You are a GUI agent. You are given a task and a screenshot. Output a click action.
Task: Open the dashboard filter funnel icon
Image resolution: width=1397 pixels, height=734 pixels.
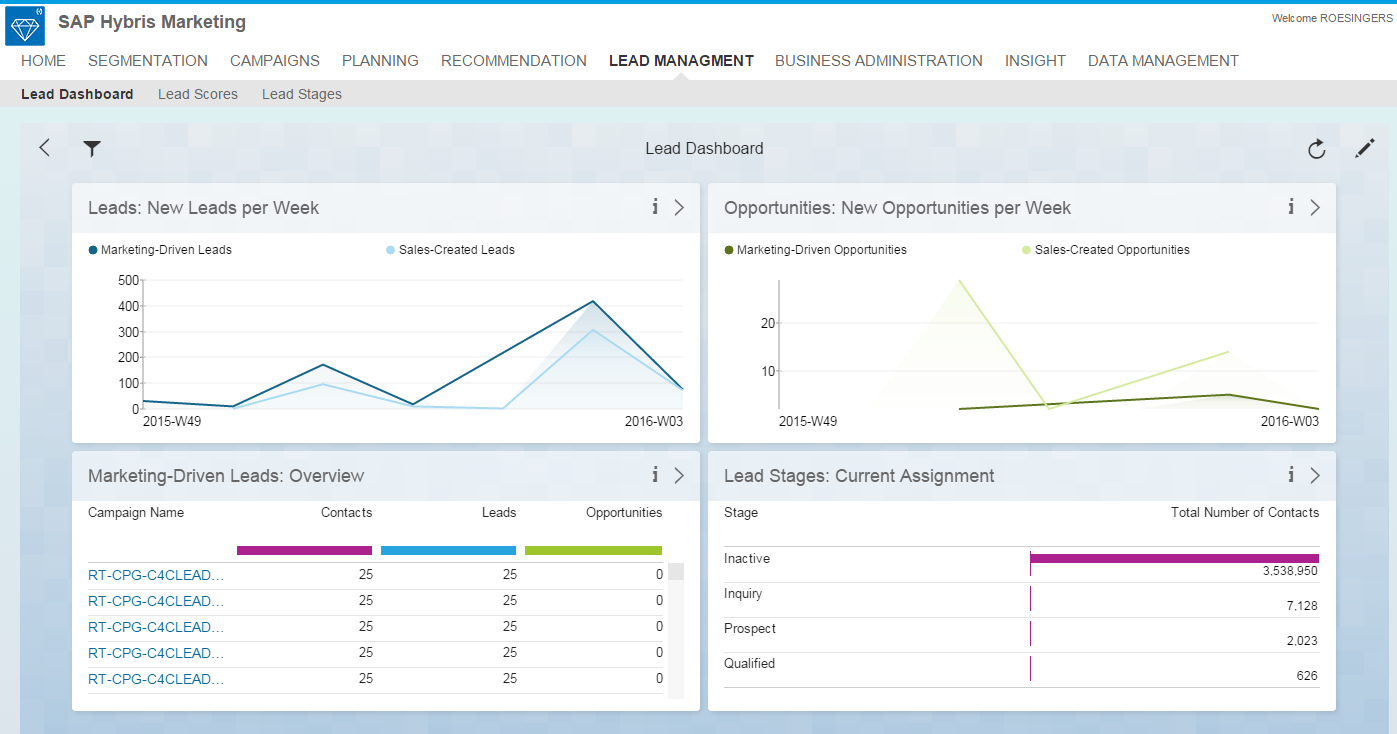tap(92, 149)
